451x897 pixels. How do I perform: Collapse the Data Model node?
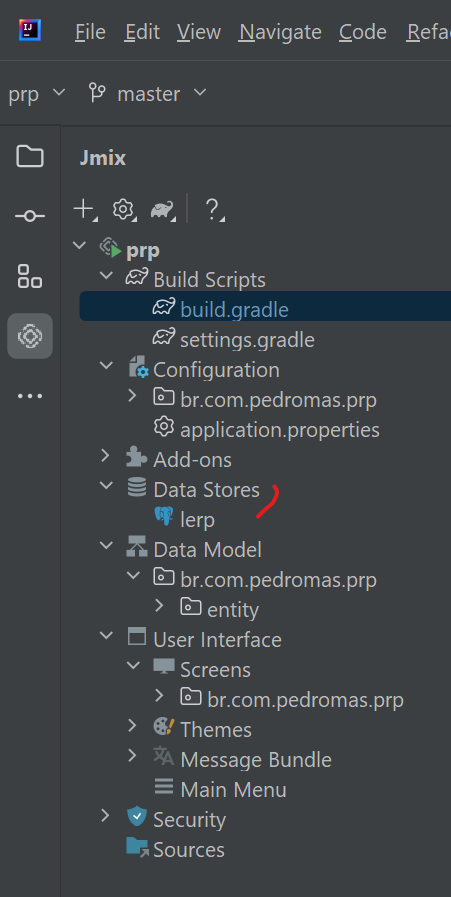pos(106,545)
